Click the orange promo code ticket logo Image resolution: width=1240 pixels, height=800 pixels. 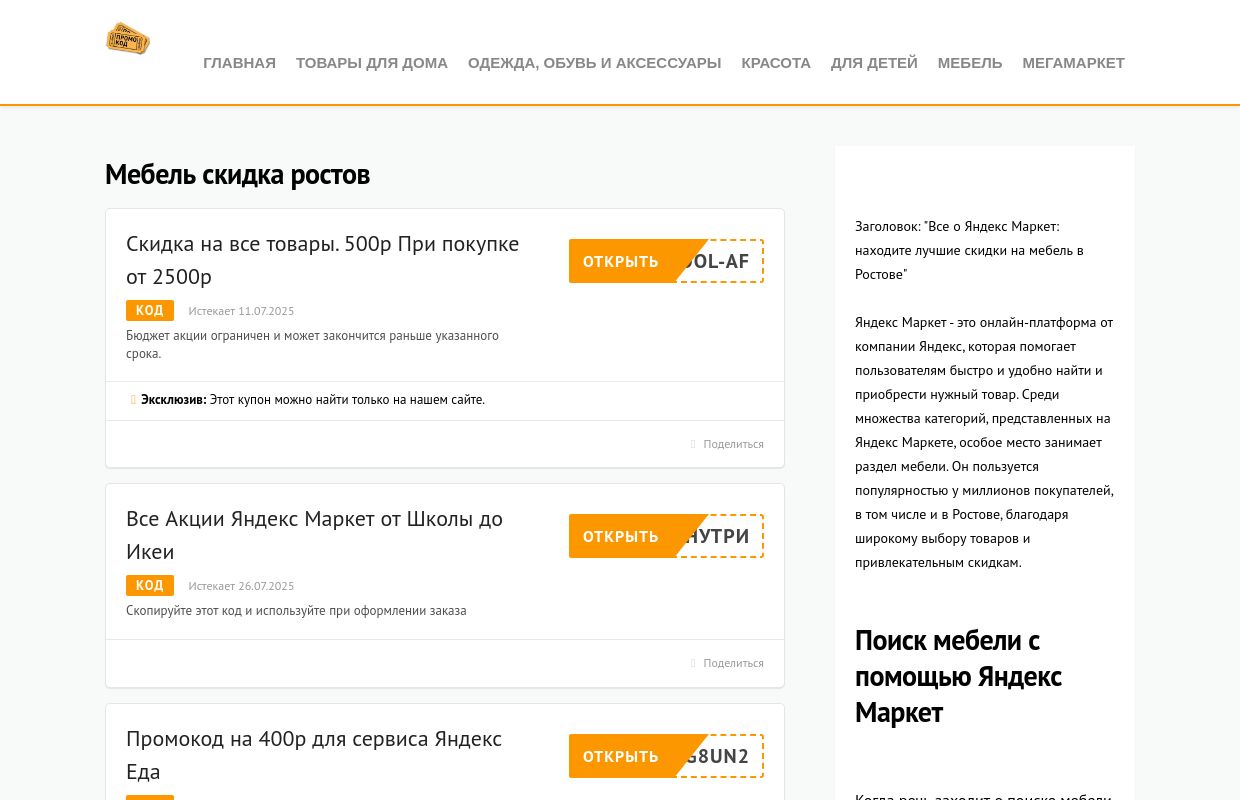pyautogui.click(x=127, y=39)
